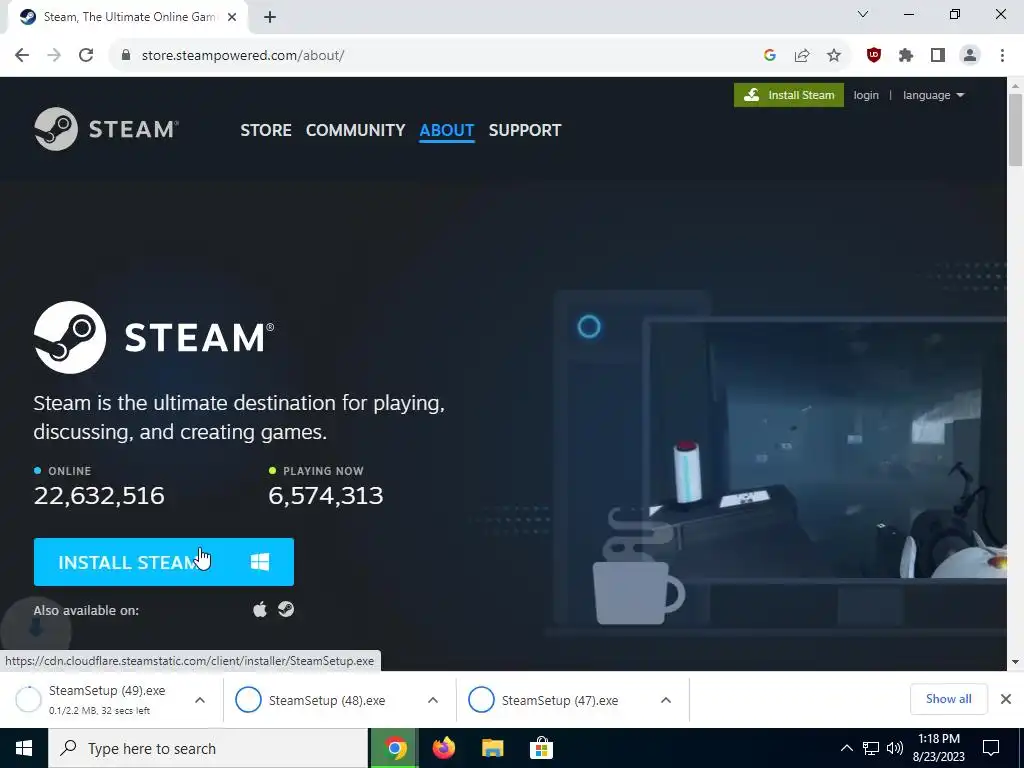The width and height of the screenshot is (1024, 768).
Task: Open the uBlock Origin extension icon
Action: [x=874, y=56]
